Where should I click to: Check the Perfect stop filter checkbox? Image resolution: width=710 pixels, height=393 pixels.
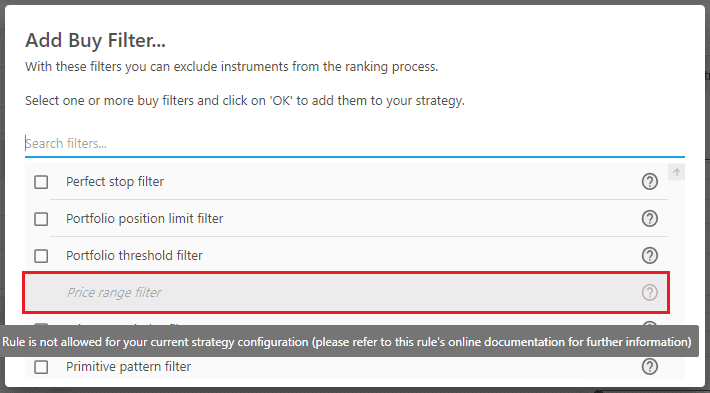coord(41,182)
